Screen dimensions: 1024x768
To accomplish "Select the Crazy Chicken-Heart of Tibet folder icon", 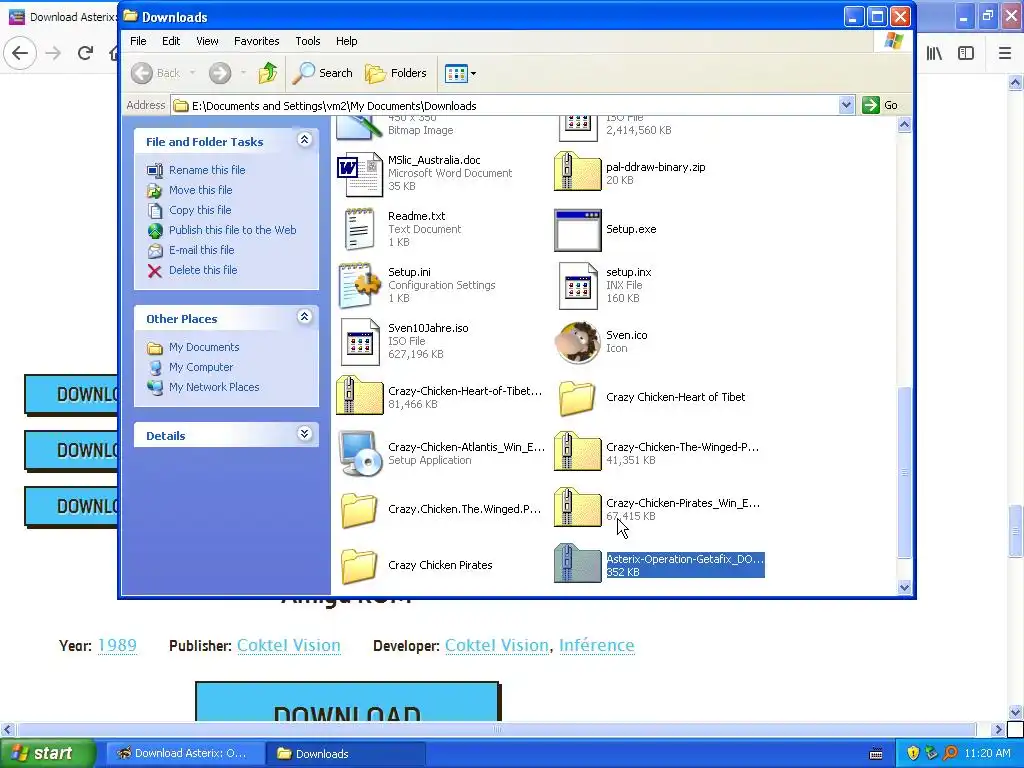I will [577, 398].
